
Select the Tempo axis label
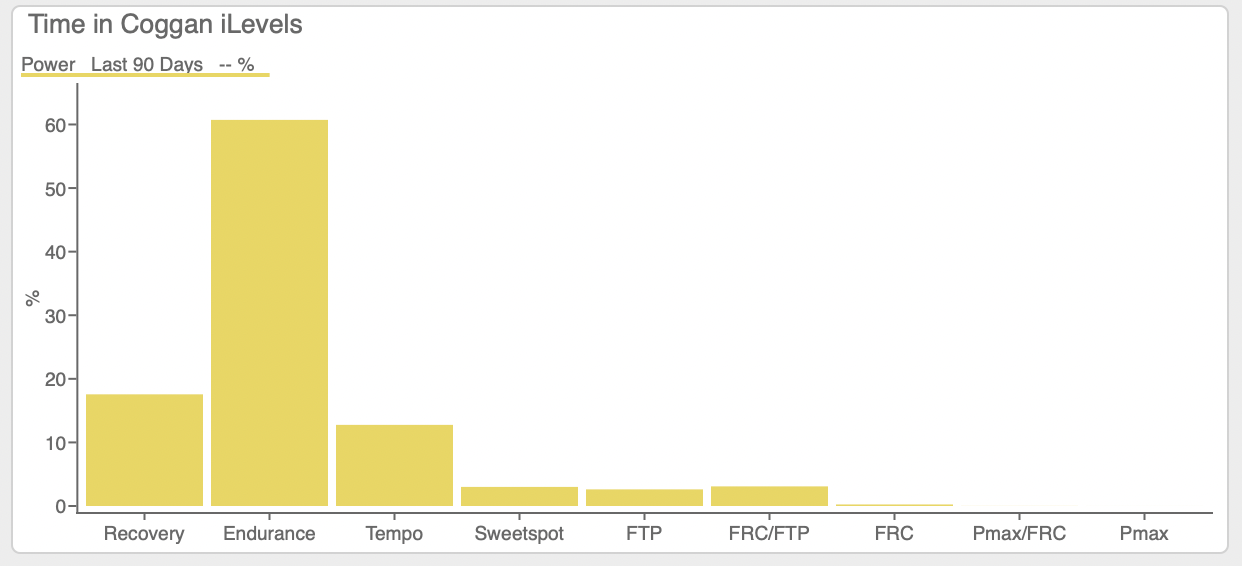pyautogui.click(x=394, y=533)
